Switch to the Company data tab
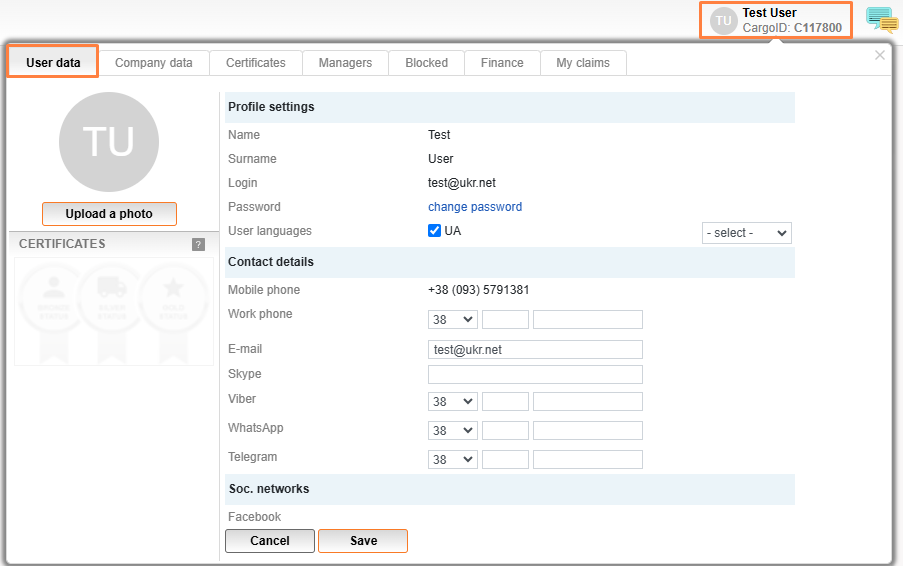The image size is (903, 566). [154, 63]
